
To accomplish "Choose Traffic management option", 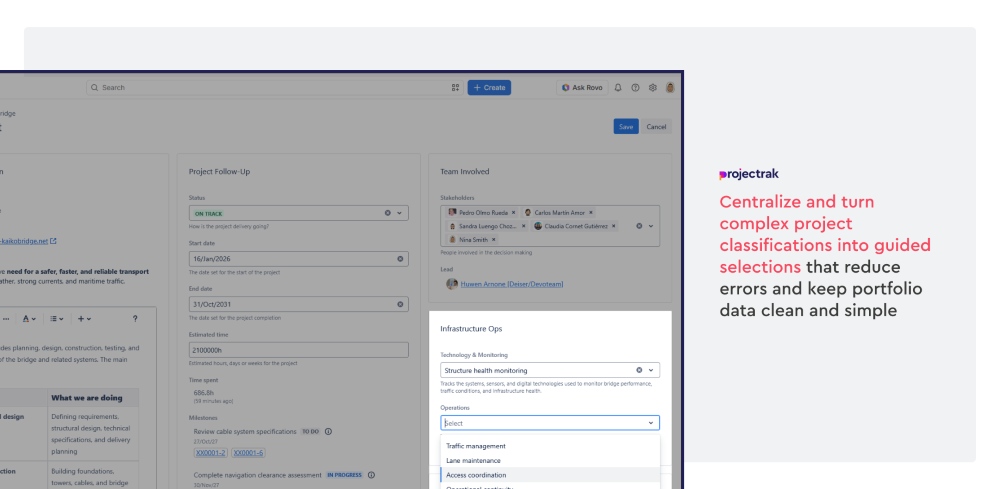I will (x=550, y=446).
